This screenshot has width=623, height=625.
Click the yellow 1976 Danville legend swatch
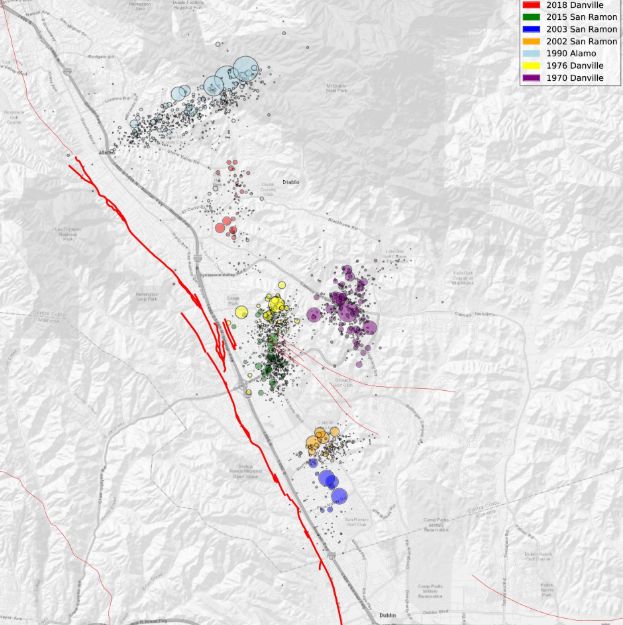coord(528,68)
